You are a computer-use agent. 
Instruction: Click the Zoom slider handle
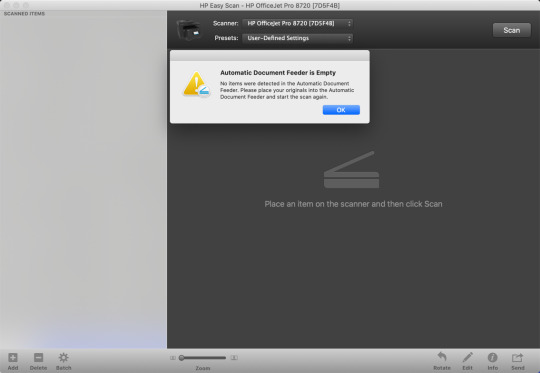[181, 358]
